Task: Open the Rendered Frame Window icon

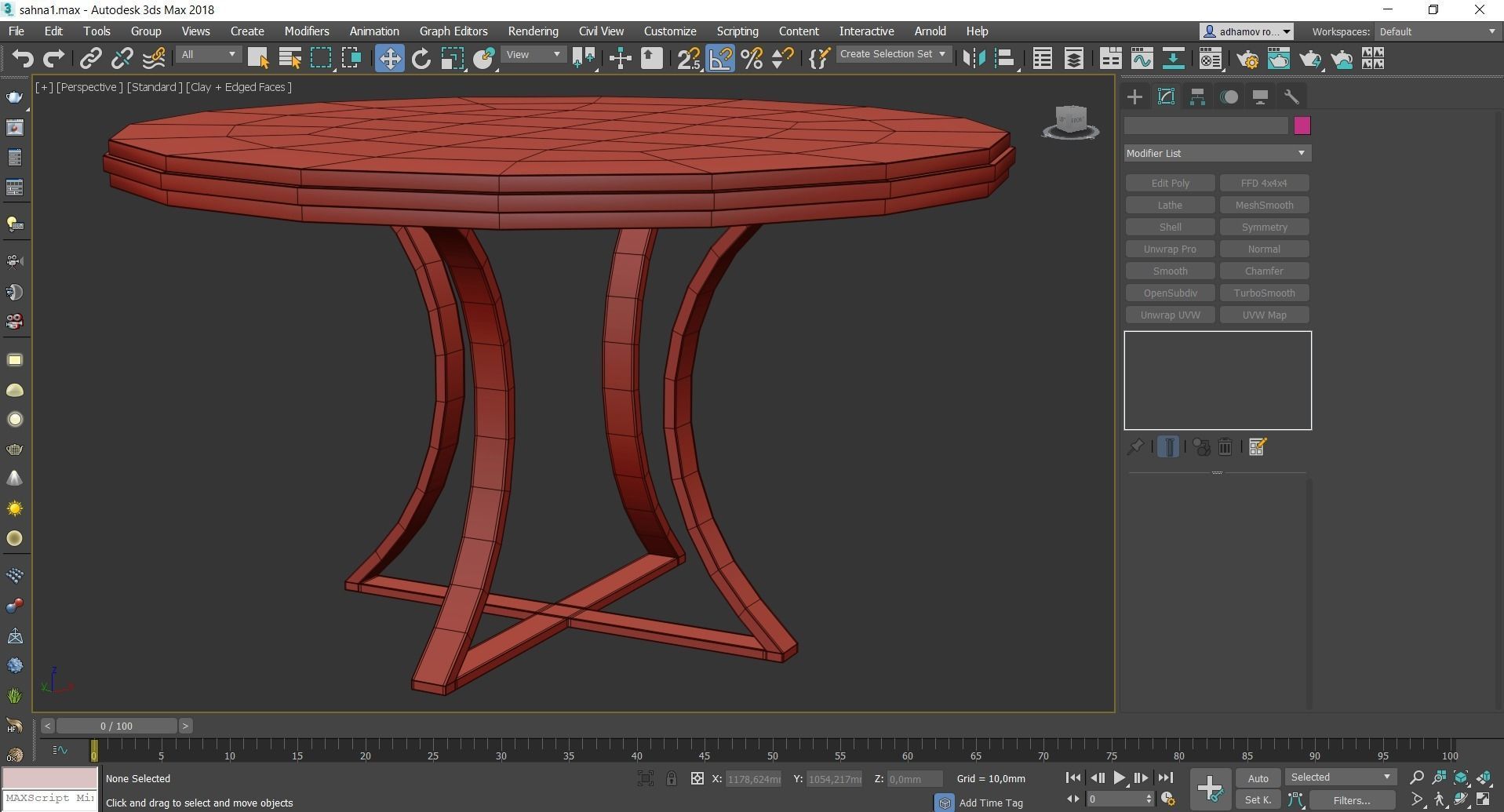Action: pos(1279,59)
